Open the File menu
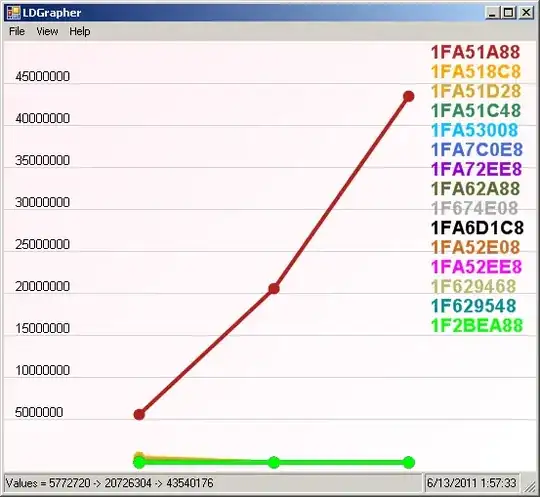Screen dimensions: 540x497 pos(17,31)
